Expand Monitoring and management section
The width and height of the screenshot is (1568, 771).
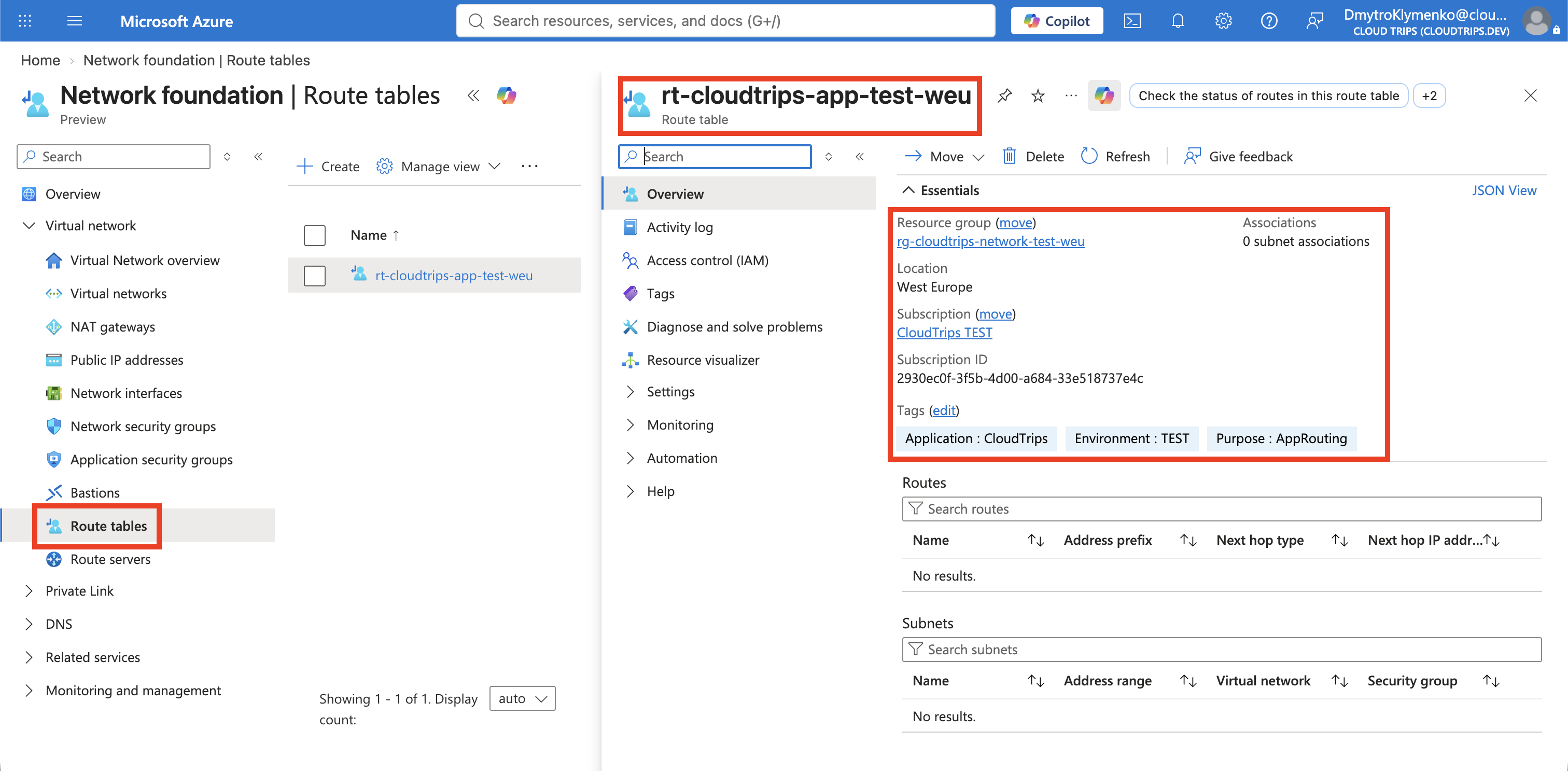29,690
